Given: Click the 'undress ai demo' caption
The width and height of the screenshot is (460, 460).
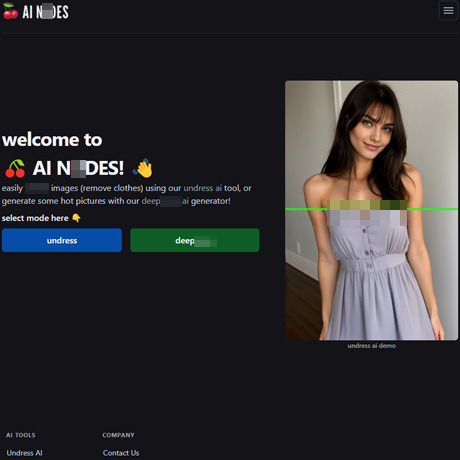Looking at the screenshot, I should 372,346.
